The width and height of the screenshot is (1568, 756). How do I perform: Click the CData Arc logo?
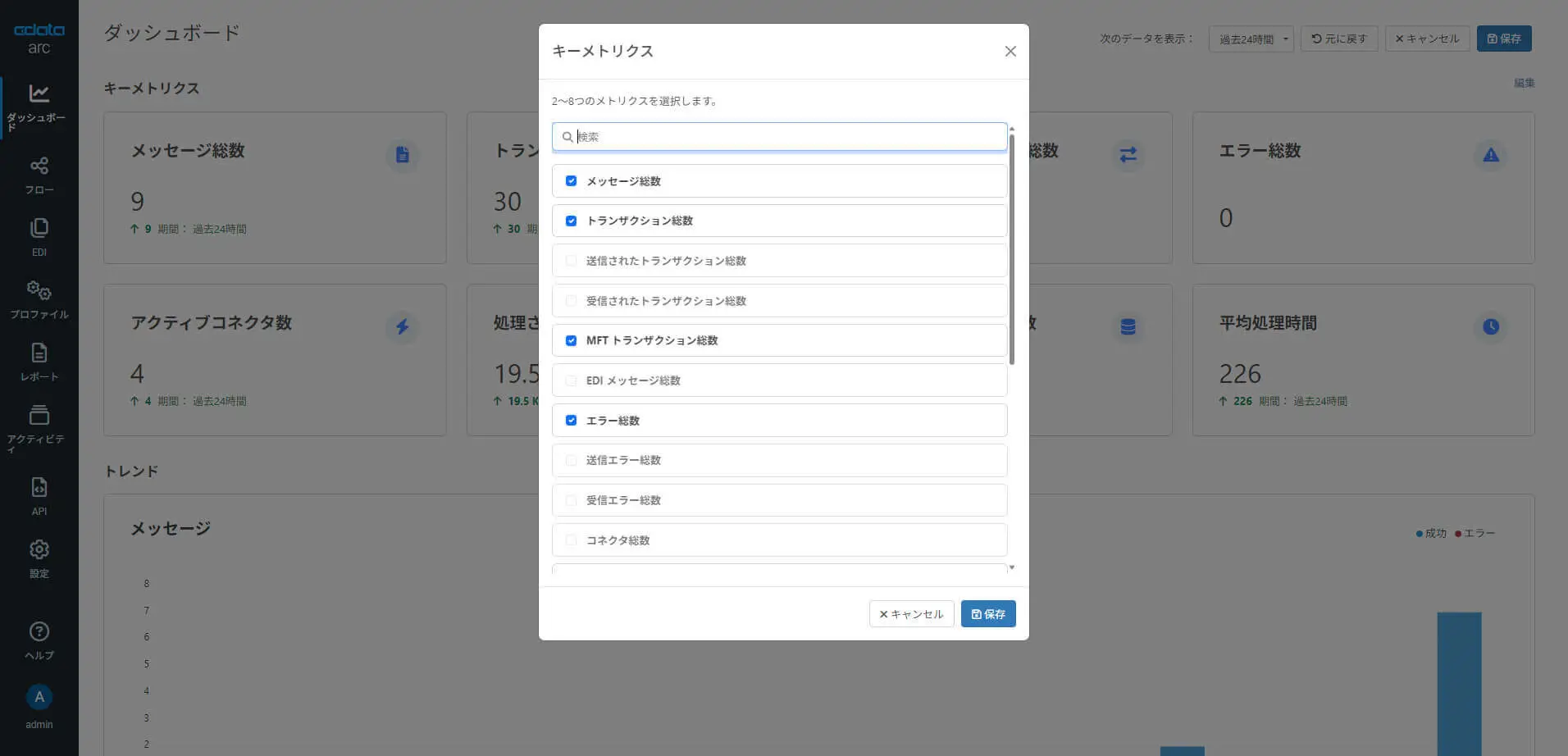click(x=39, y=39)
